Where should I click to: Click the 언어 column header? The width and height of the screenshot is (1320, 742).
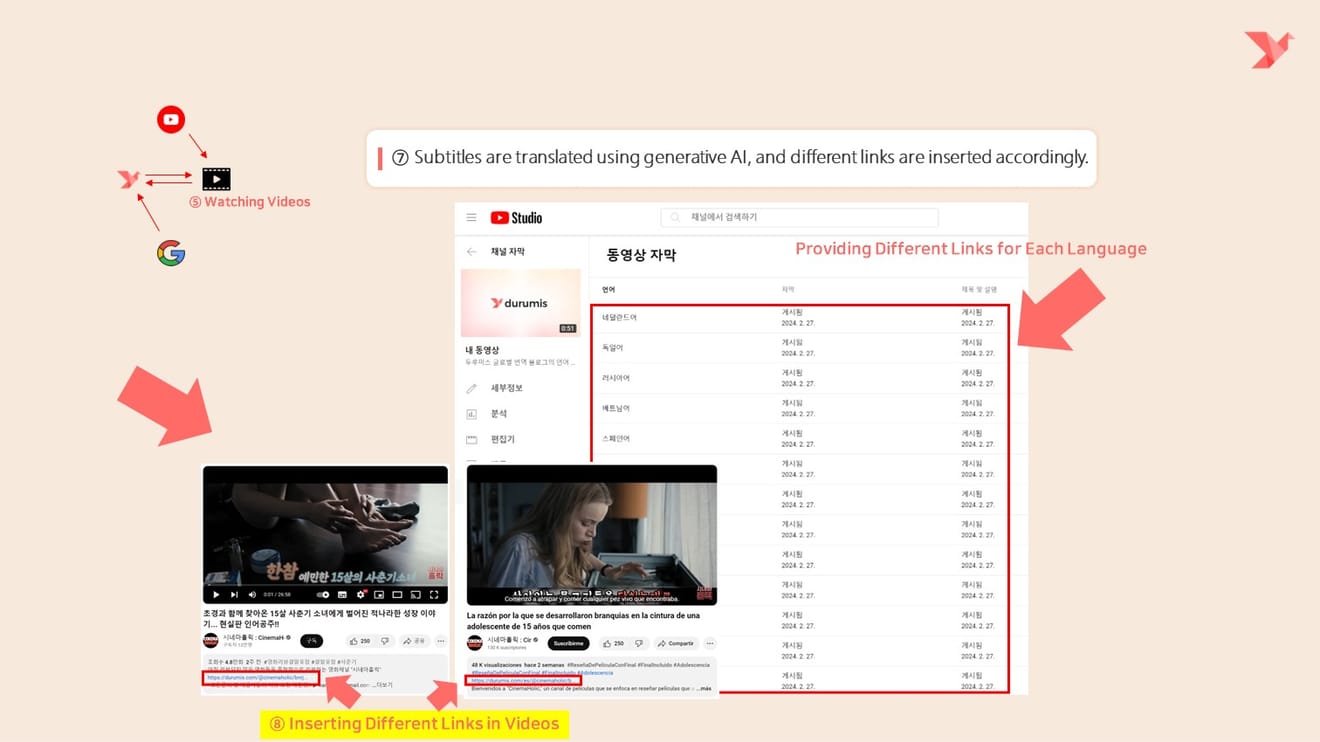click(608, 289)
